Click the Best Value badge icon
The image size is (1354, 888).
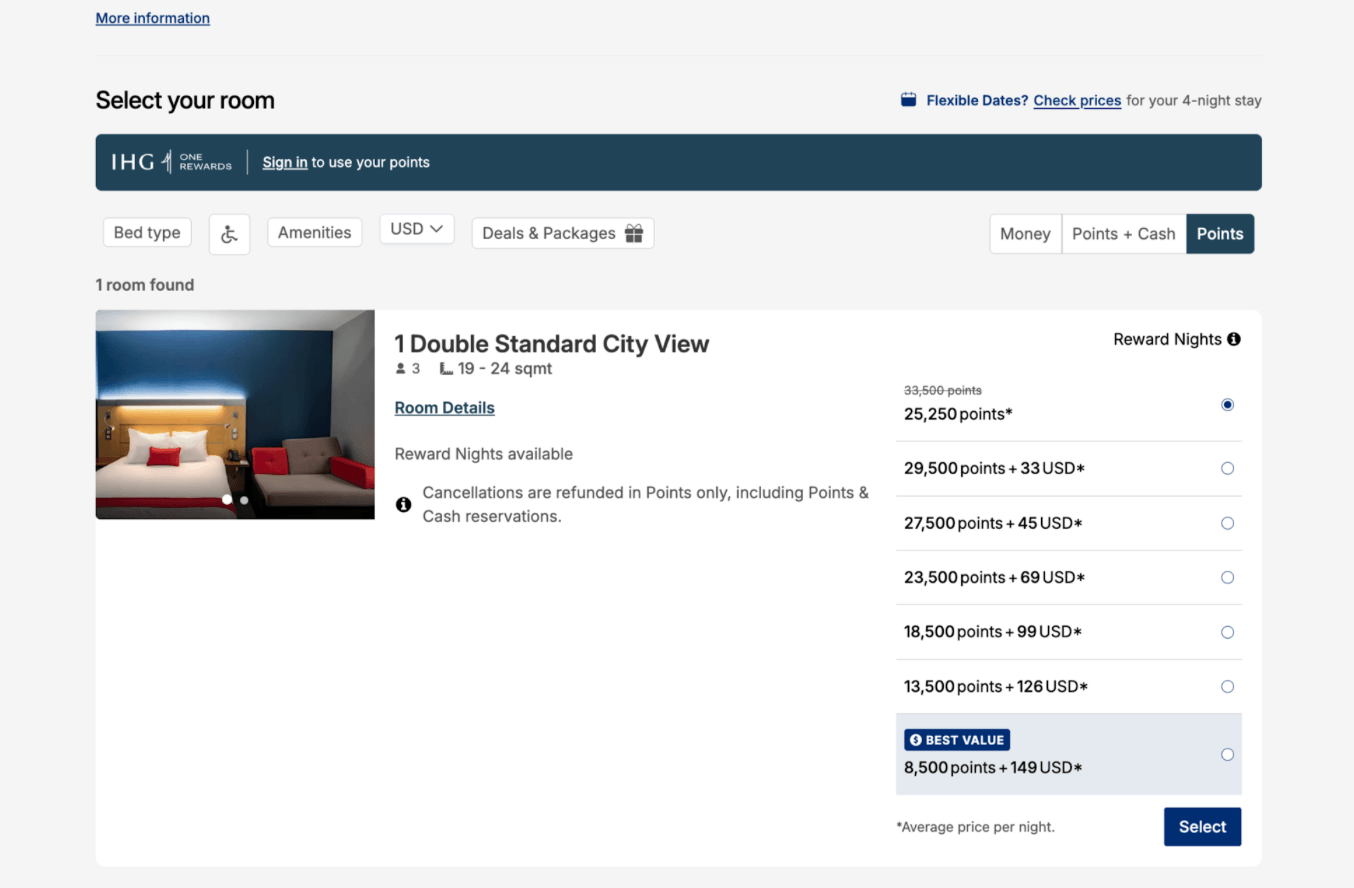[x=915, y=740]
